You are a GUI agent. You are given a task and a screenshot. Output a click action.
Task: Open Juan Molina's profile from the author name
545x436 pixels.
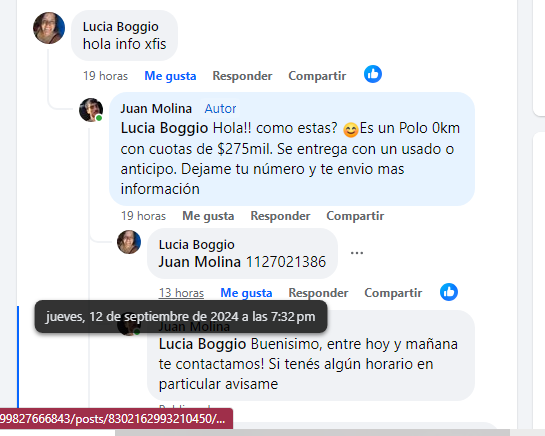(x=156, y=108)
